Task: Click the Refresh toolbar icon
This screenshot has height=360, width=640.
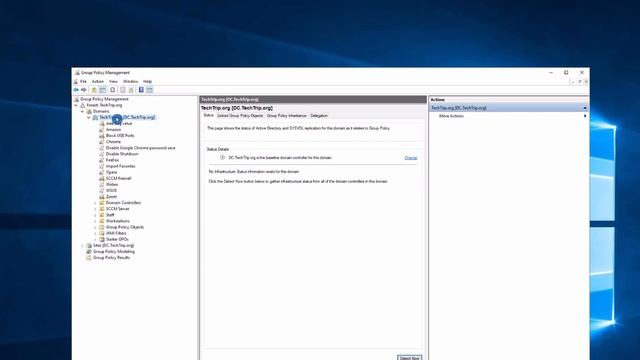Action: point(113,90)
